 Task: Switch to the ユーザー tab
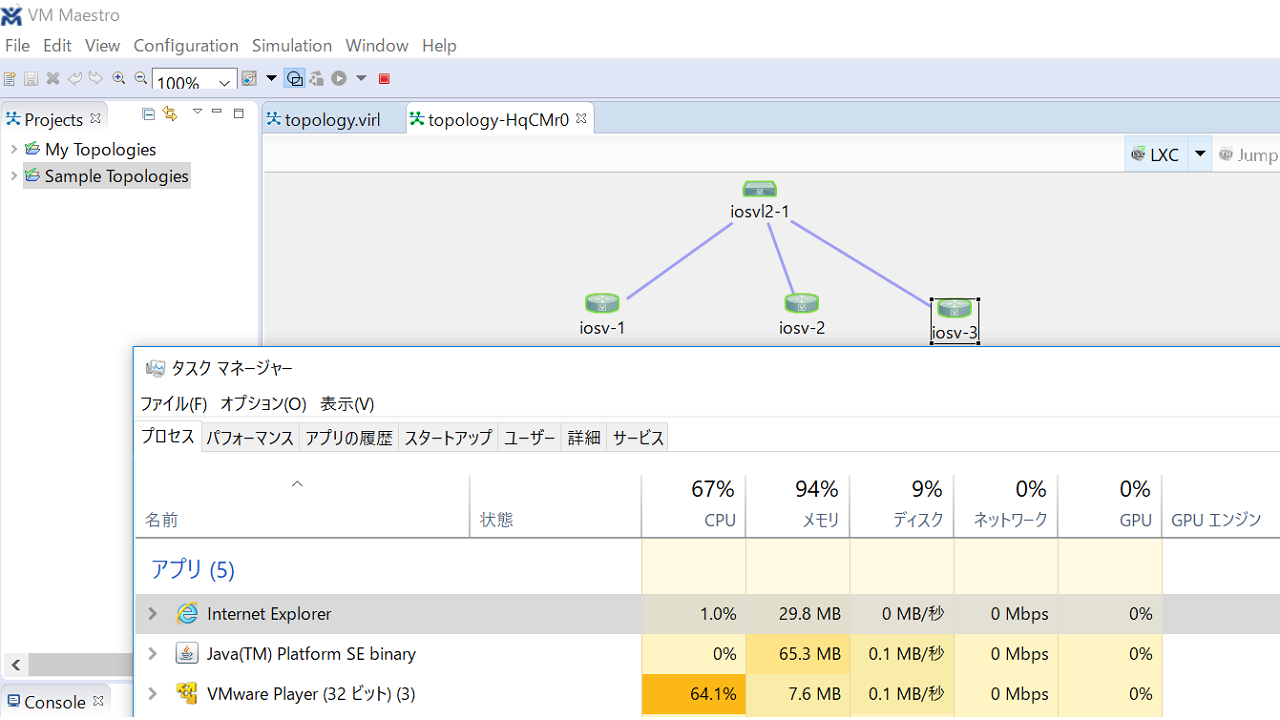click(529, 438)
